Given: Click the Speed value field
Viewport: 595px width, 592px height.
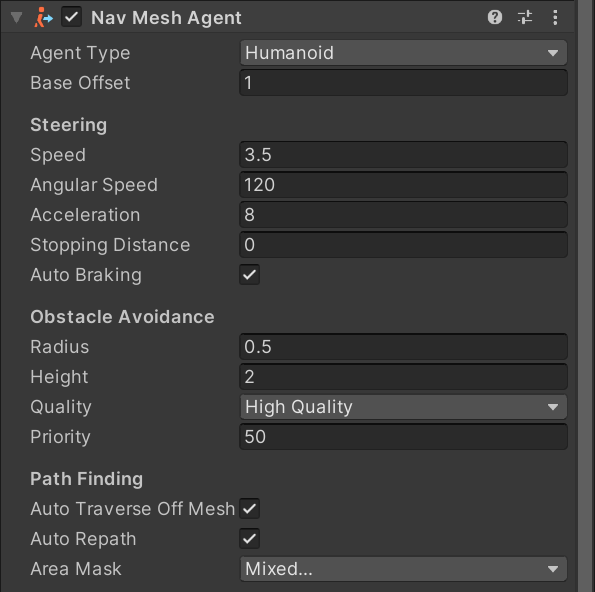Looking at the screenshot, I should click(x=403, y=155).
